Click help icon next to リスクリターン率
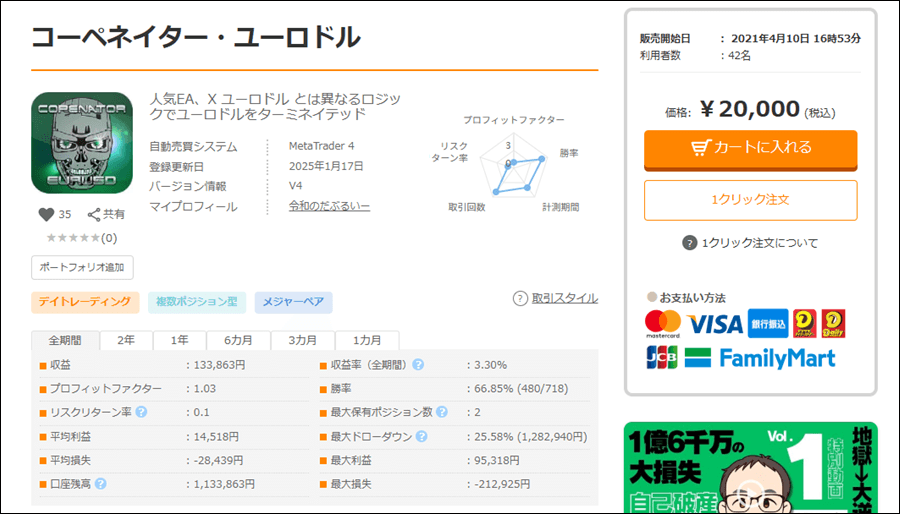Viewport: 900px width, 514px height. click(141, 411)
